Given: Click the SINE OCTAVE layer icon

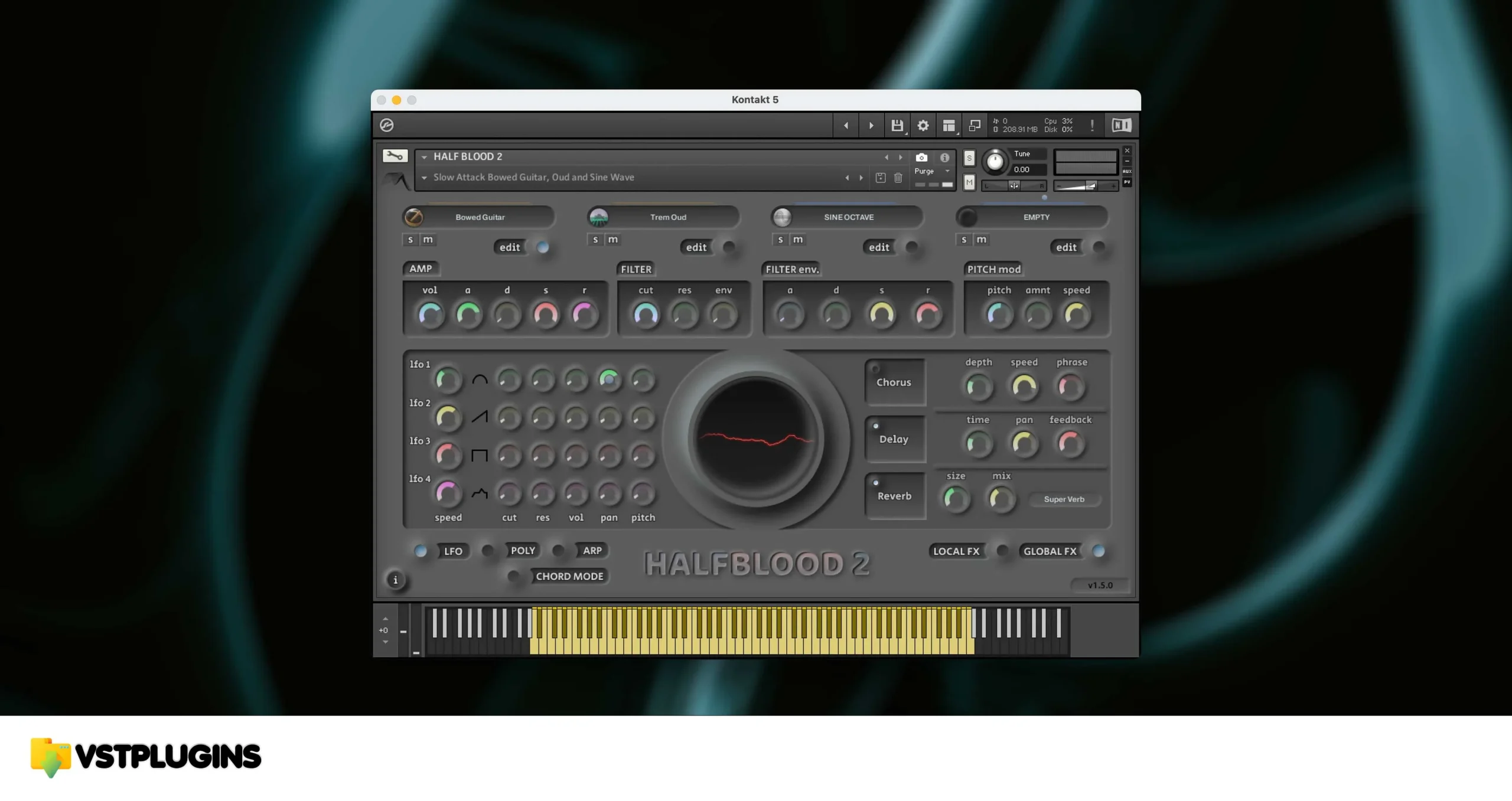Looking at the screenshot, I should pos(782,217).
